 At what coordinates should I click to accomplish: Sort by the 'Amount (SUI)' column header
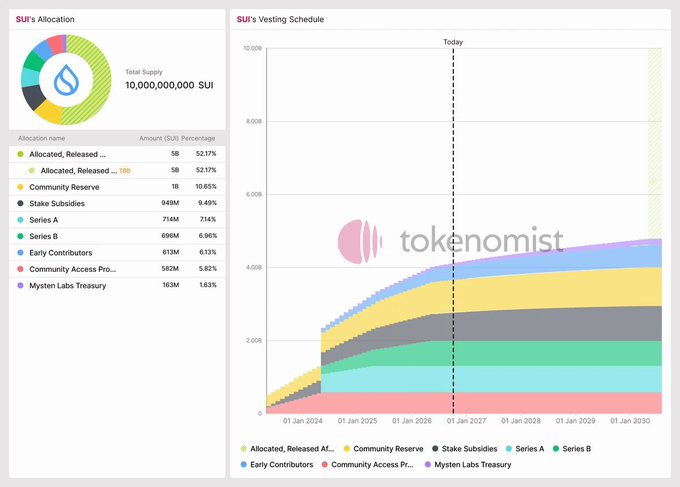[x=159, y=138]
